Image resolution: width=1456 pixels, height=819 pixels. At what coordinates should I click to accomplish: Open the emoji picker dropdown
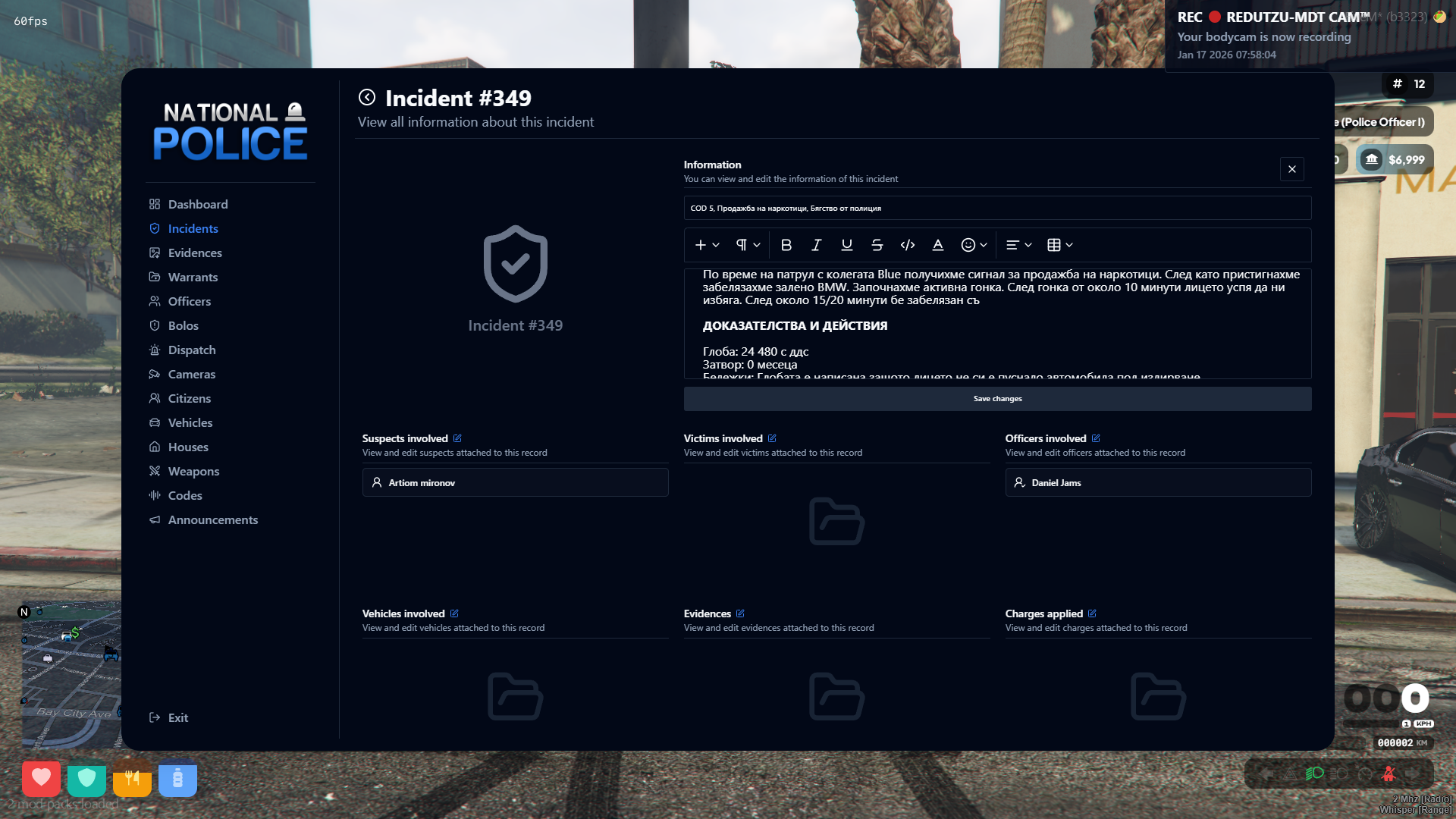974,245
